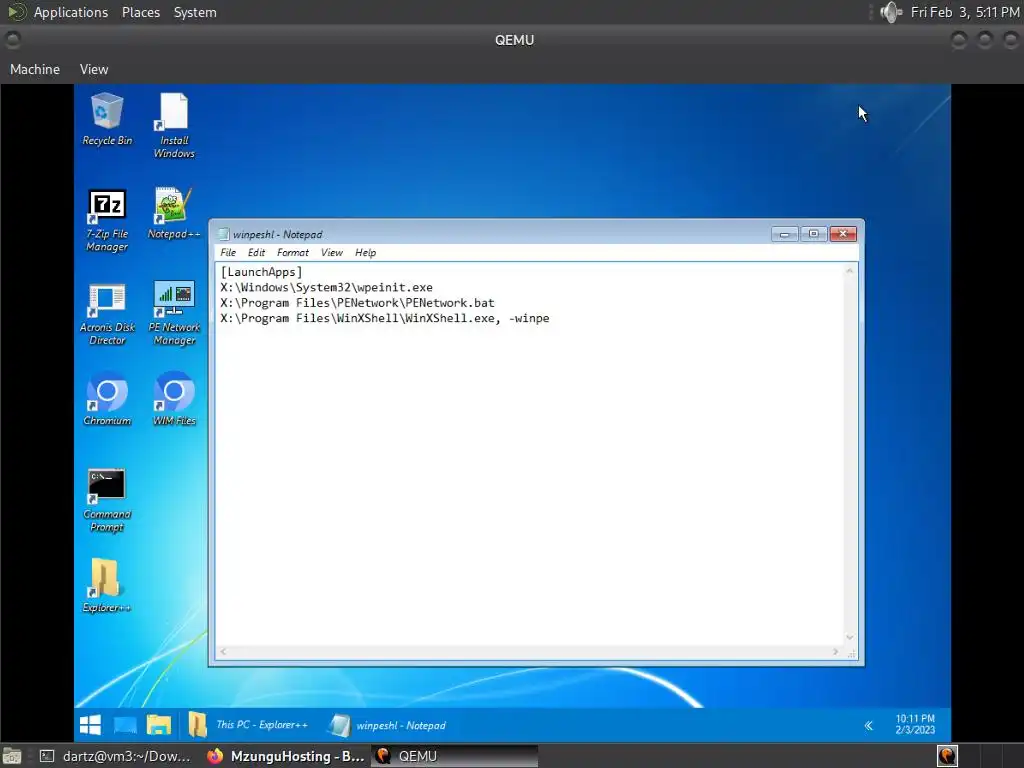The height and width of the screenshot is (768, 1024).
Task: Open Acronis Disk Director shortcut
Action: point(107,313)
